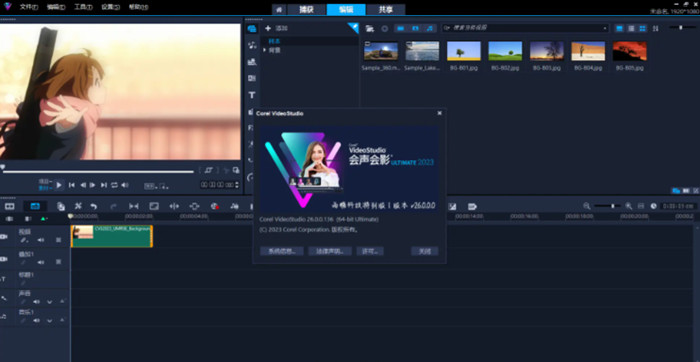The width and height of the screenshot is (700, 362).
Task: Open the Title (T) library category
Action: tap(252, 95)
